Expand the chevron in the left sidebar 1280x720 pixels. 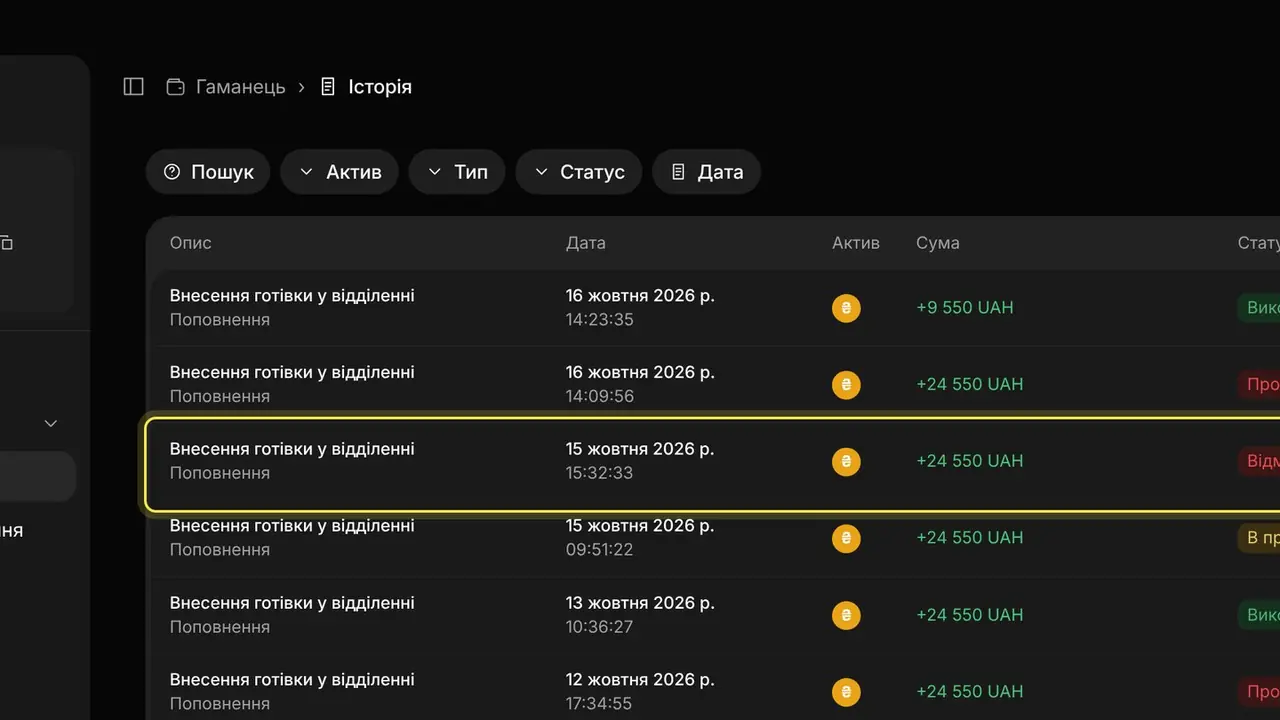click(51, 424)
